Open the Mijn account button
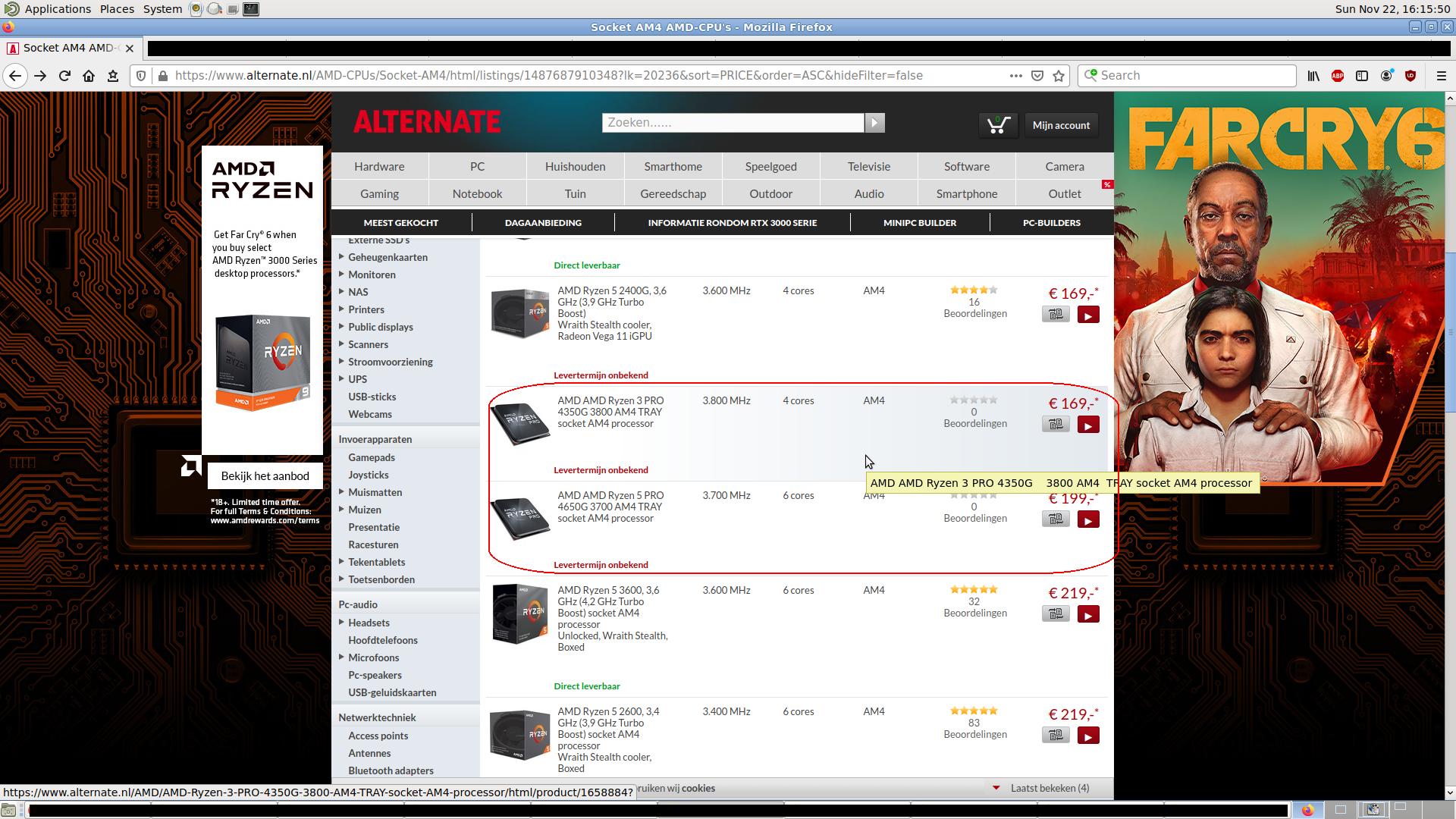1456x819 pixels. pyautogui.click(x=1061, y=125)
